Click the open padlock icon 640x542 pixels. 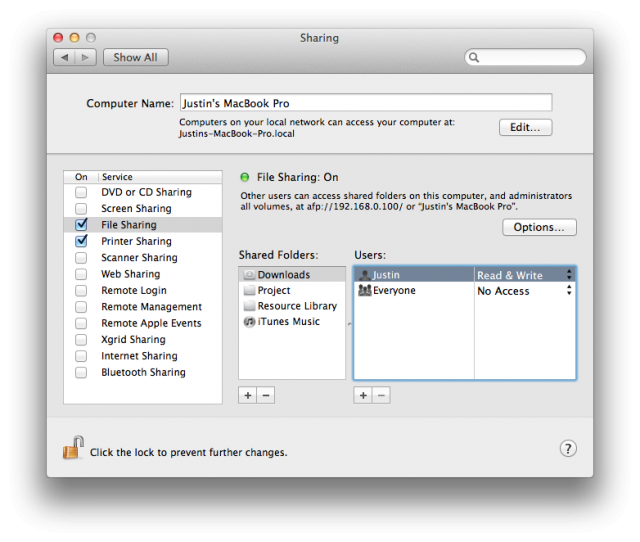73,448
